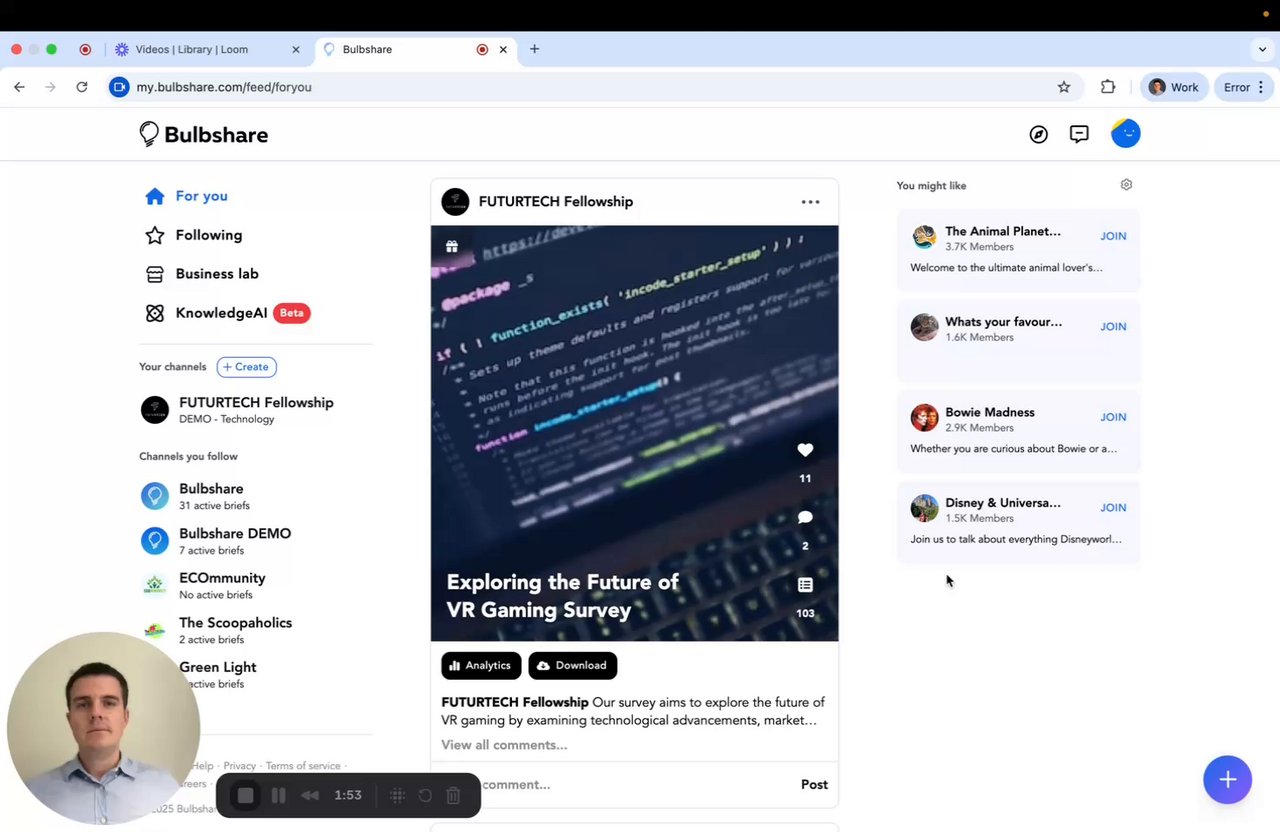Stop the Loom recording
1280x832 pixels.
pyautogui.click(x=245, y=795)
